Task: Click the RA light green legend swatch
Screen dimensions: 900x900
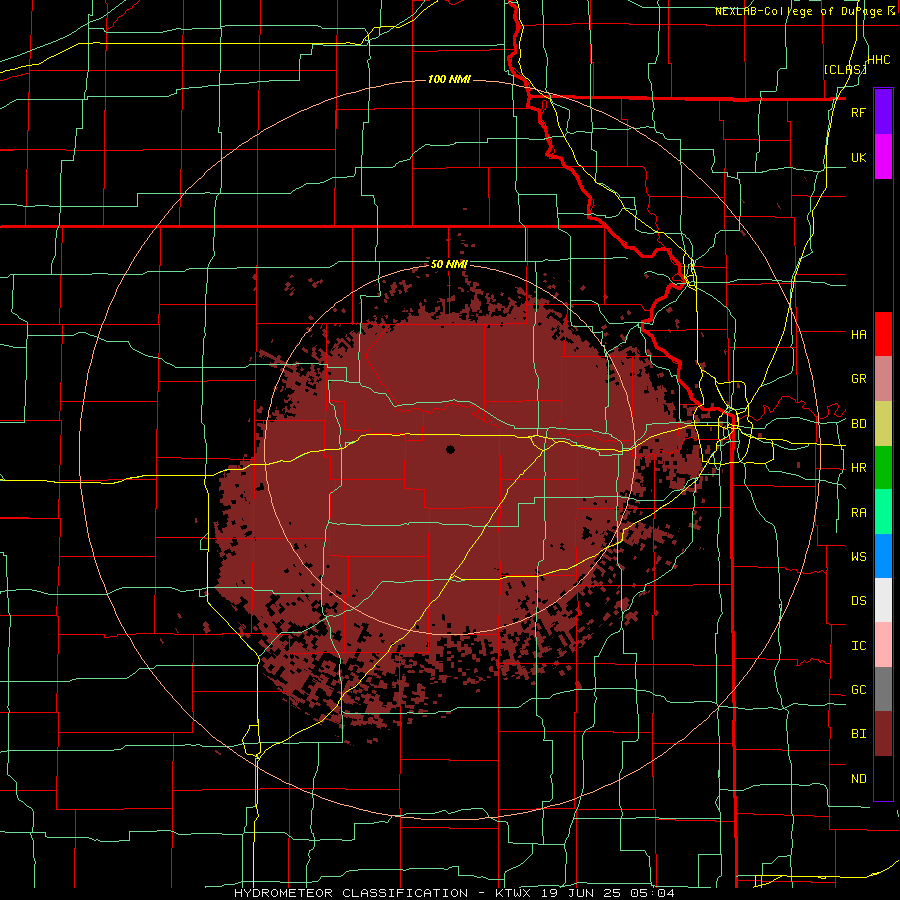Action: click(x=883, y=512)
